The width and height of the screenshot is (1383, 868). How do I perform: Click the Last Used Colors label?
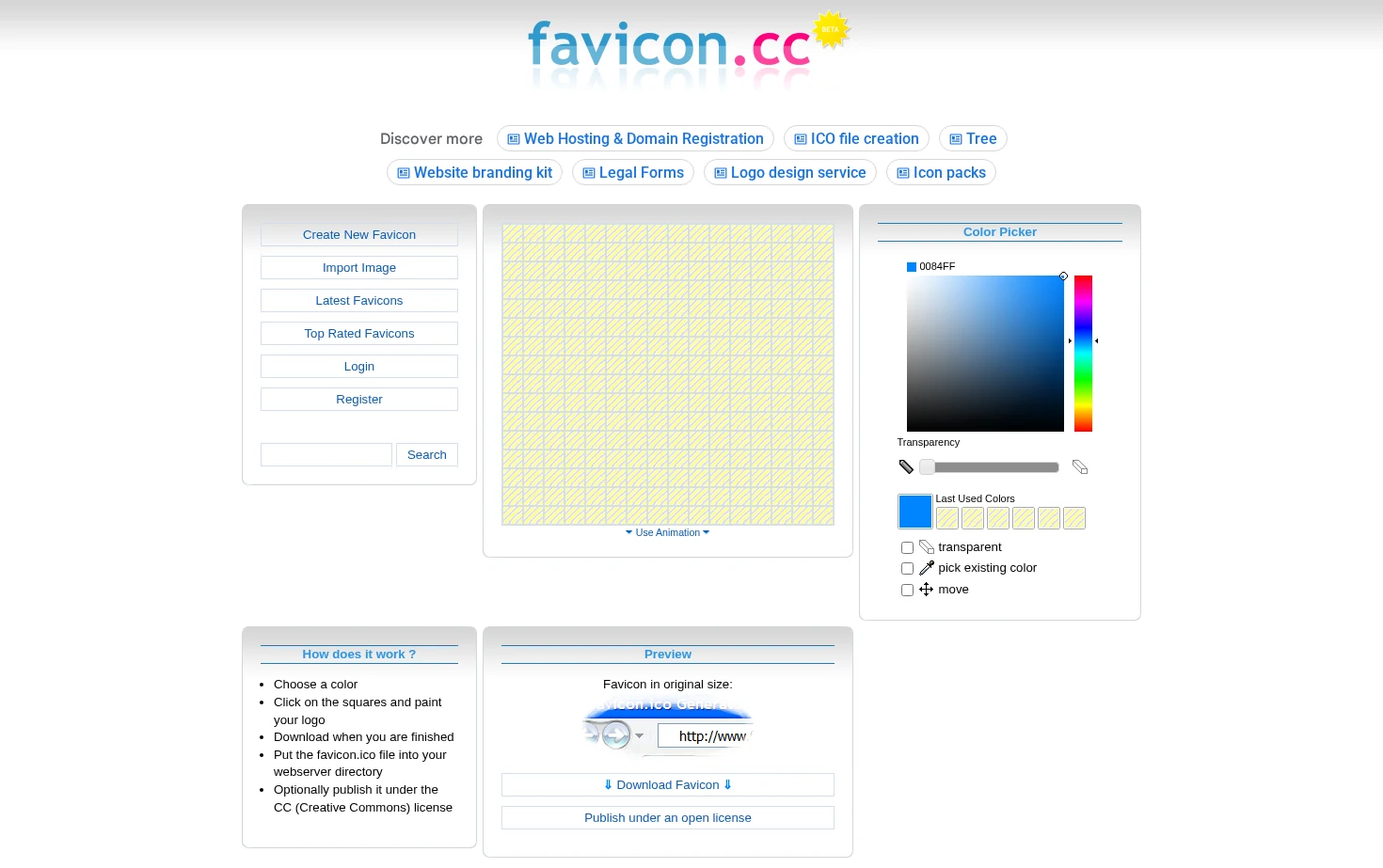[975, 499]
